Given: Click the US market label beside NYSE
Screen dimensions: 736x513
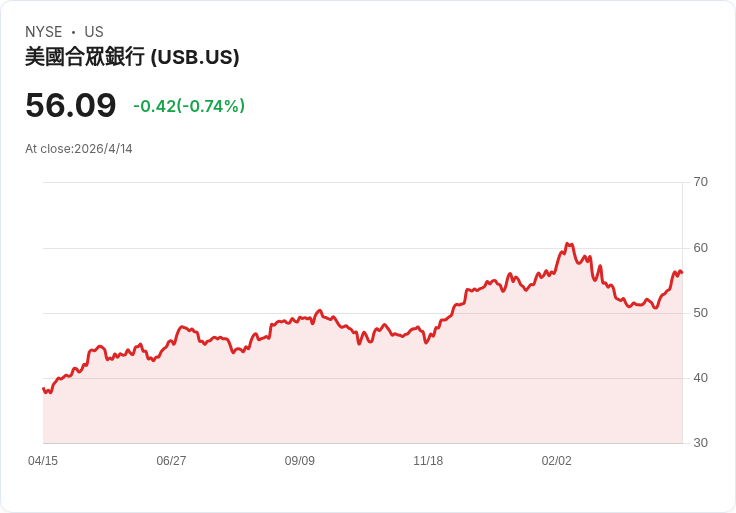Looking at the screenshot, I should [94, 32].
